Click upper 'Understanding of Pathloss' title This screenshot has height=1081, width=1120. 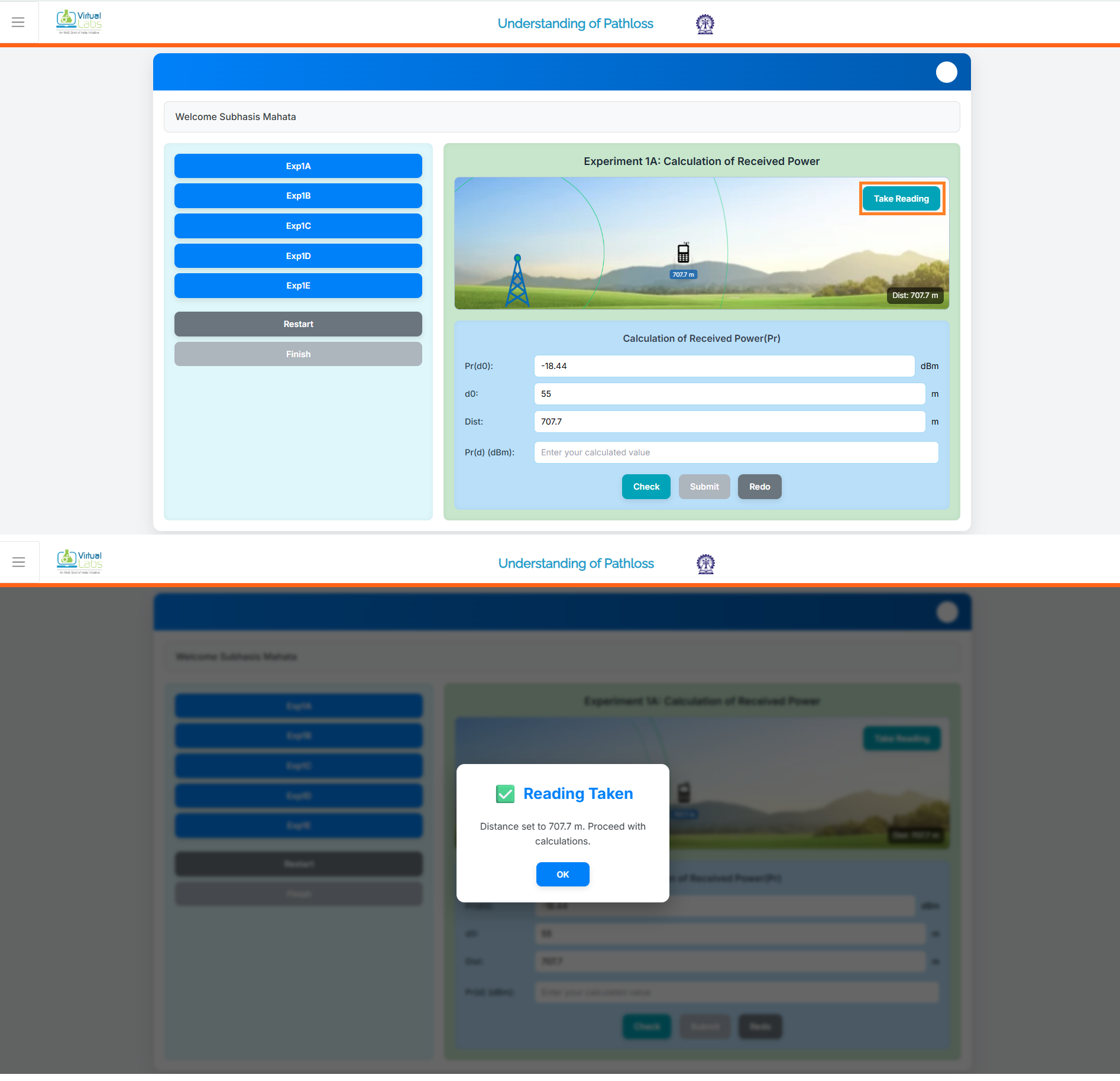(575, 24)
